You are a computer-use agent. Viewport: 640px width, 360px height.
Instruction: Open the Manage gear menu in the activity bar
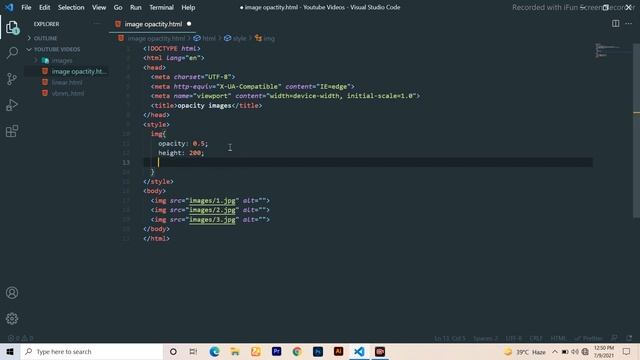coord(12,318)
